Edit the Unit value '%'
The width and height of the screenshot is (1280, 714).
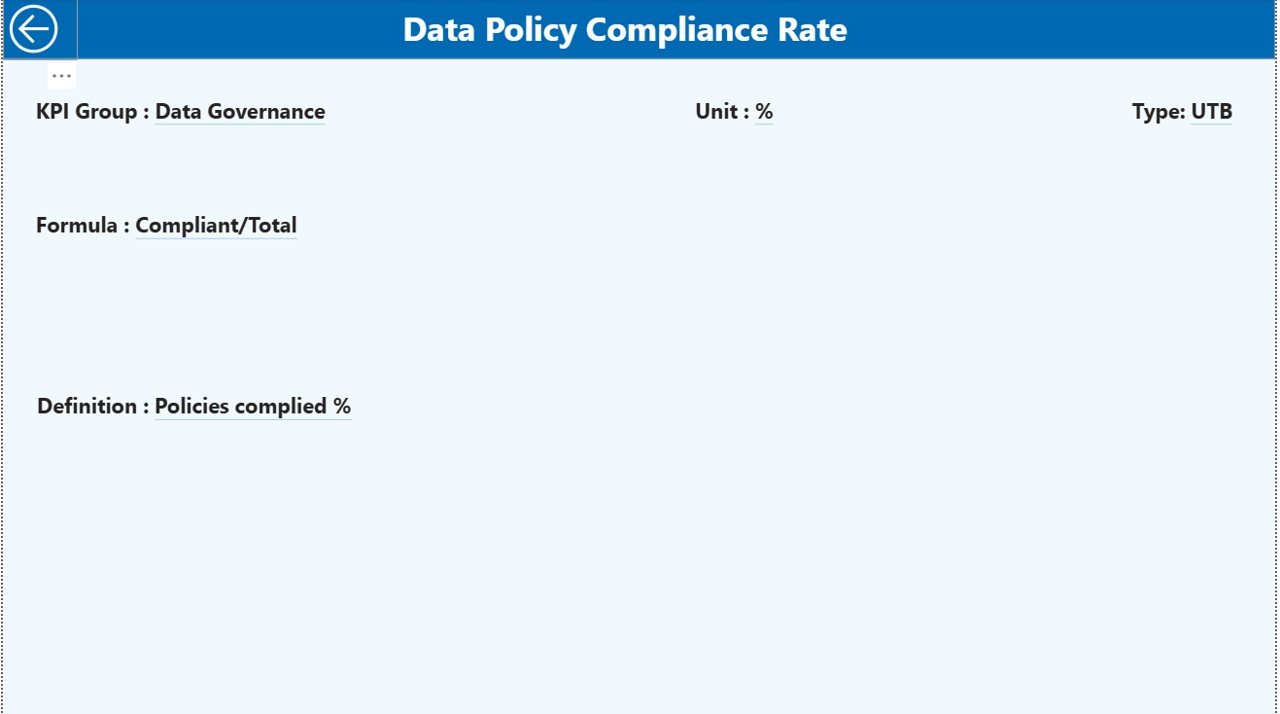(x=765, y=112)
